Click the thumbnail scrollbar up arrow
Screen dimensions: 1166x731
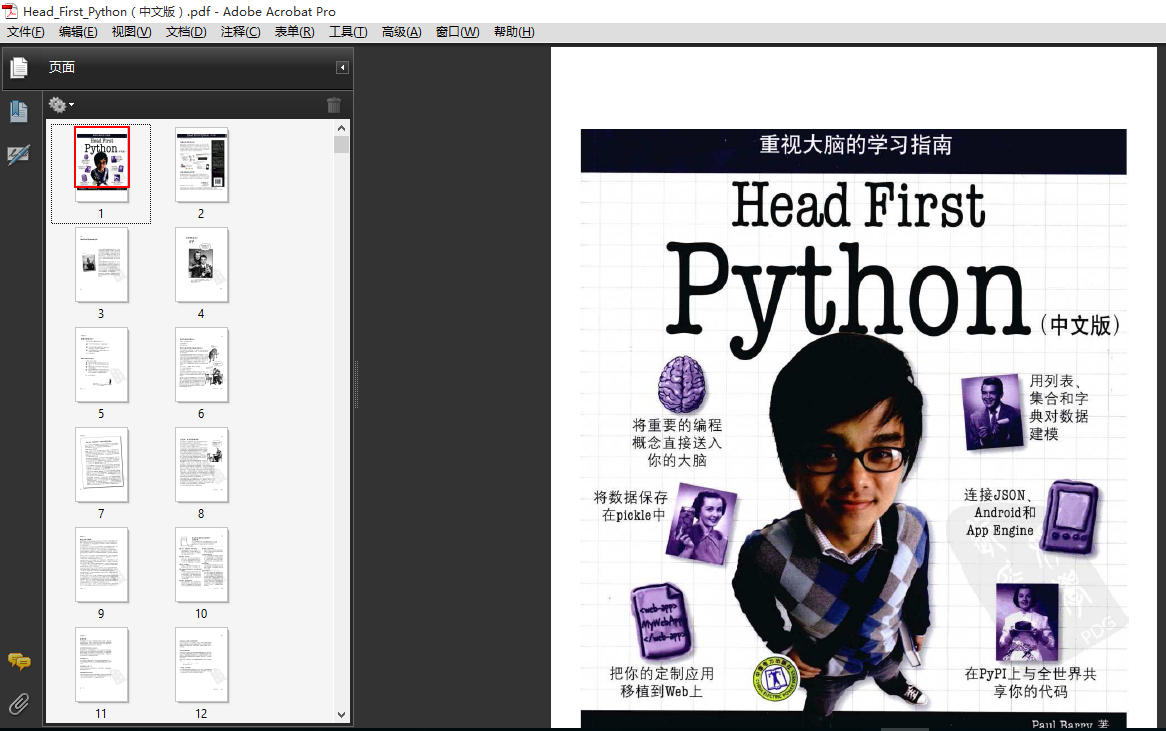point(341,128)
